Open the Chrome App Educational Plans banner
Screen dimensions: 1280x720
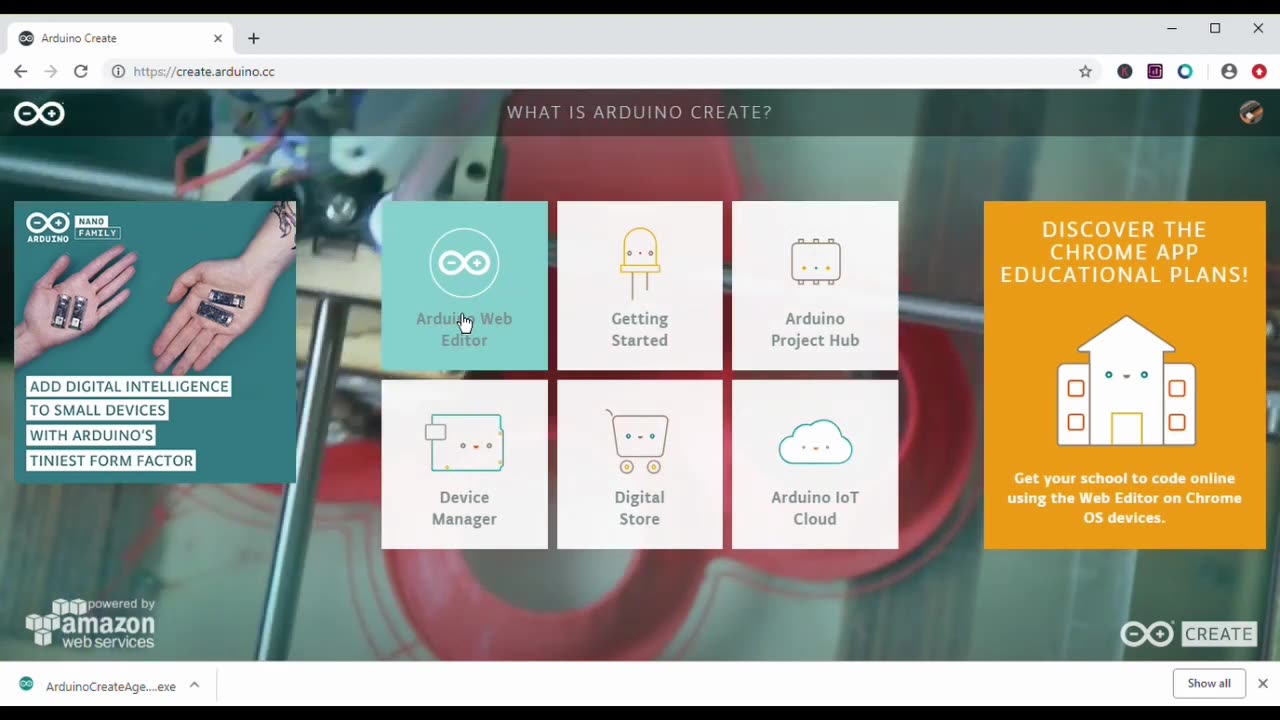pyautogui.click(x=1124, y=375)
